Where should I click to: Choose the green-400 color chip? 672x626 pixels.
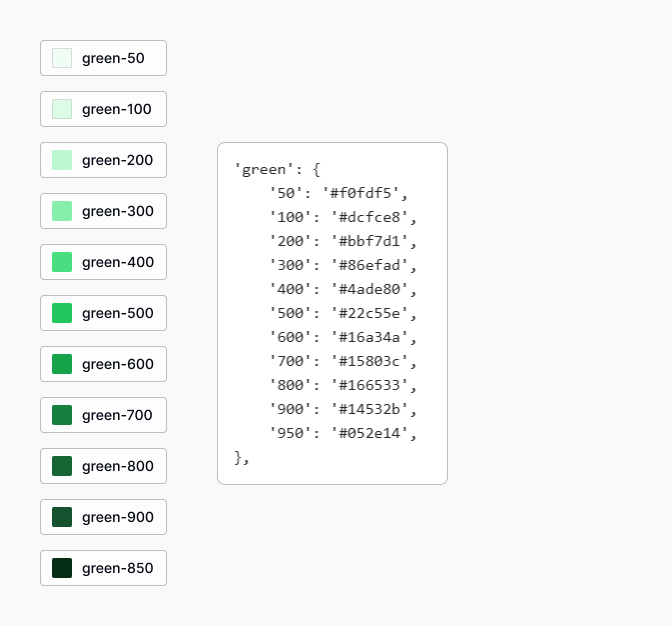click(x=103, y=262)
